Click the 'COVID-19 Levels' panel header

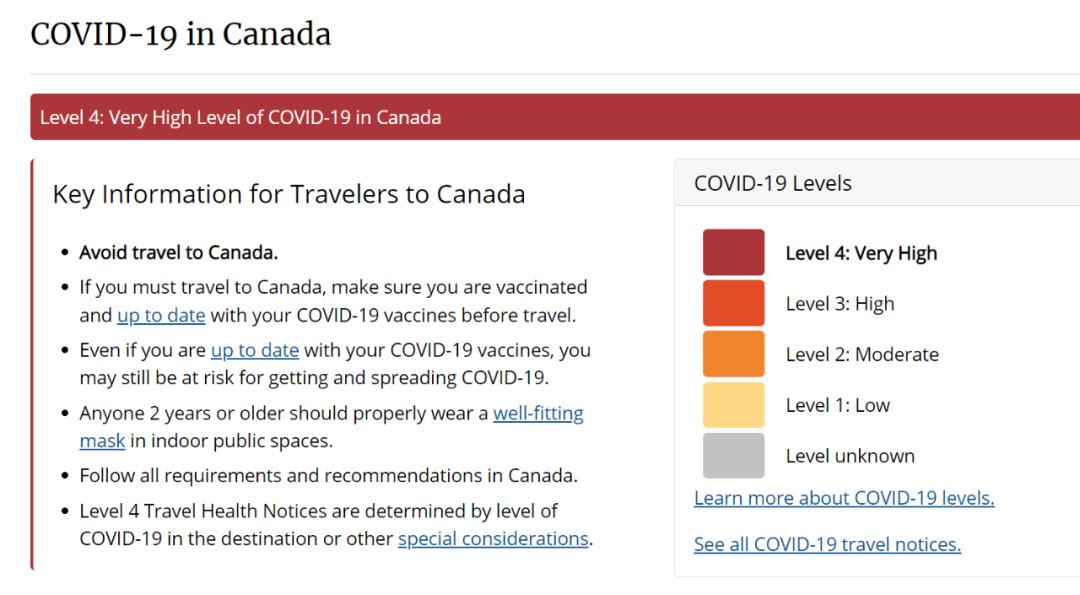[773, 184]
